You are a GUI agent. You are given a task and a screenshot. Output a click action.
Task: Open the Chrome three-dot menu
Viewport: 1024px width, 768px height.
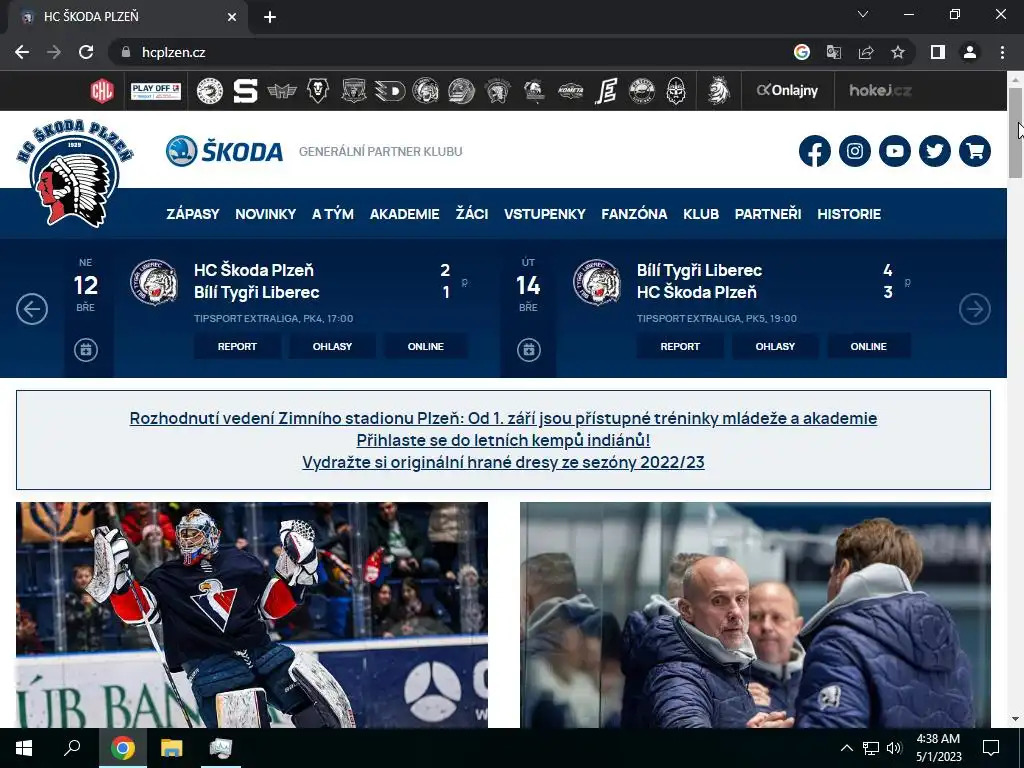pyautogui.click(x=1002, y=52)
